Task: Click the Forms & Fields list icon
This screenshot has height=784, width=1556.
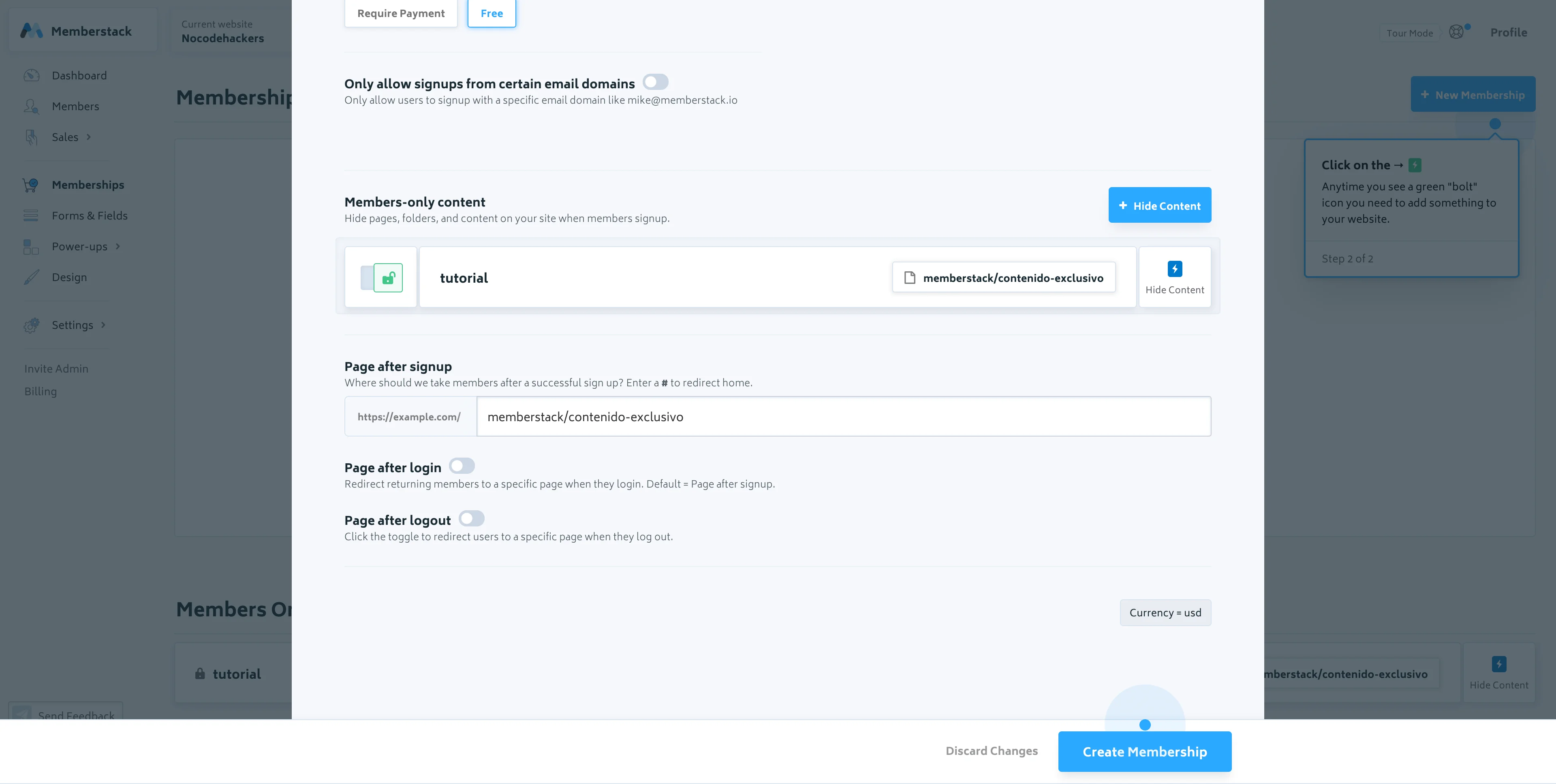Action: (31, 215)
